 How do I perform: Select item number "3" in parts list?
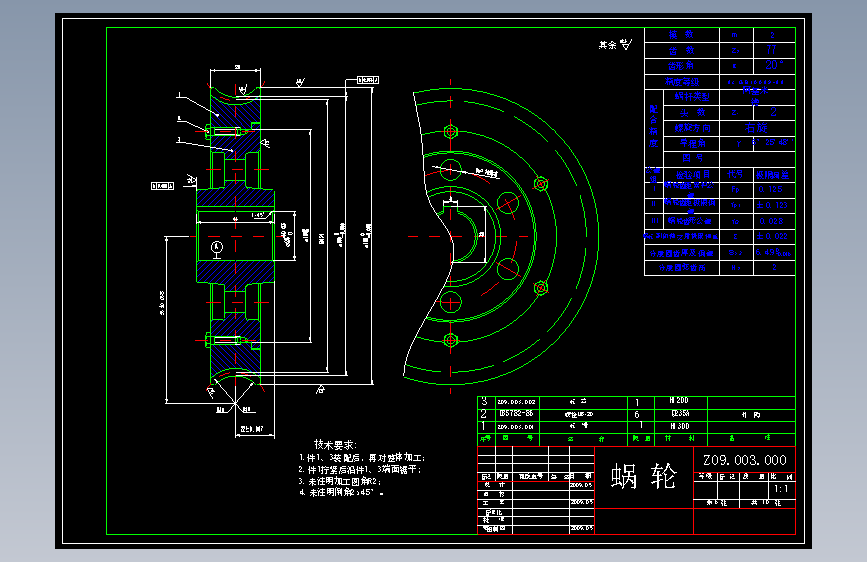tap(484, 401)
